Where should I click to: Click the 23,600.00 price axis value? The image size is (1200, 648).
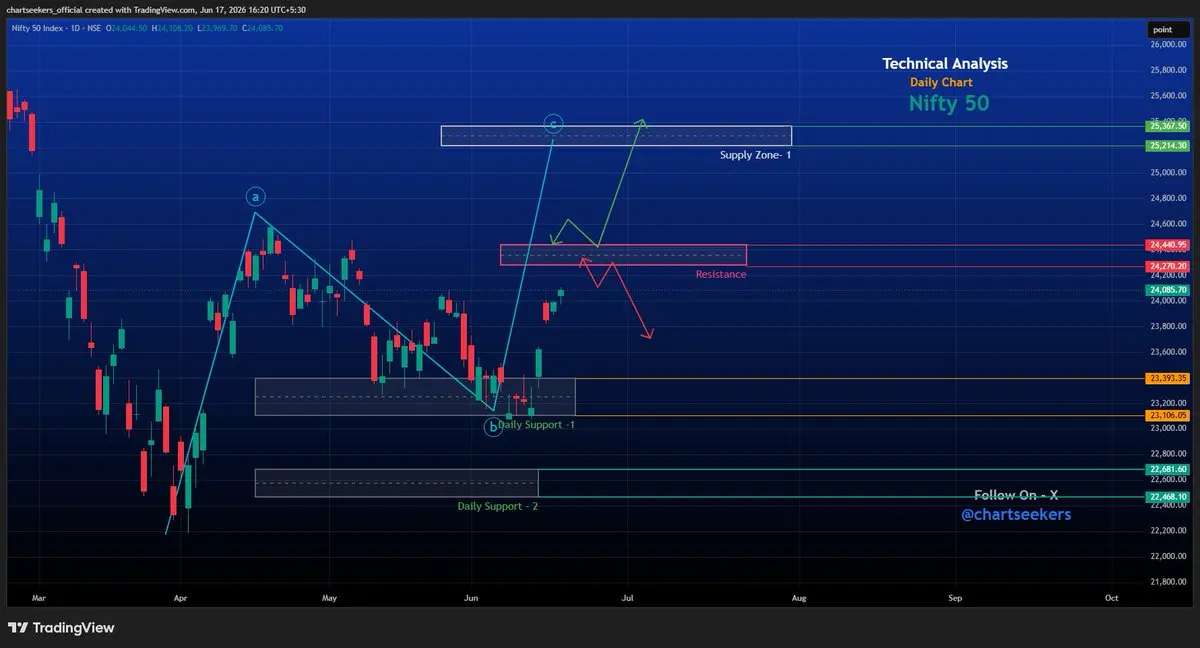1168,352
